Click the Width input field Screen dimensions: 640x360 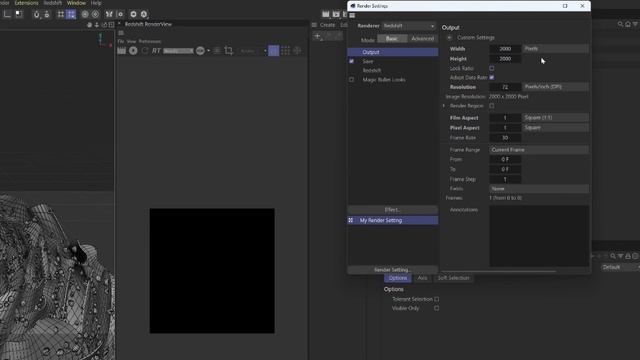[505, 49]
